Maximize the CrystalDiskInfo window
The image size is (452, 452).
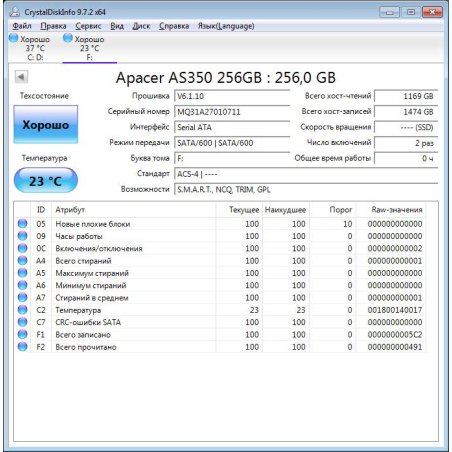point(411,12)
